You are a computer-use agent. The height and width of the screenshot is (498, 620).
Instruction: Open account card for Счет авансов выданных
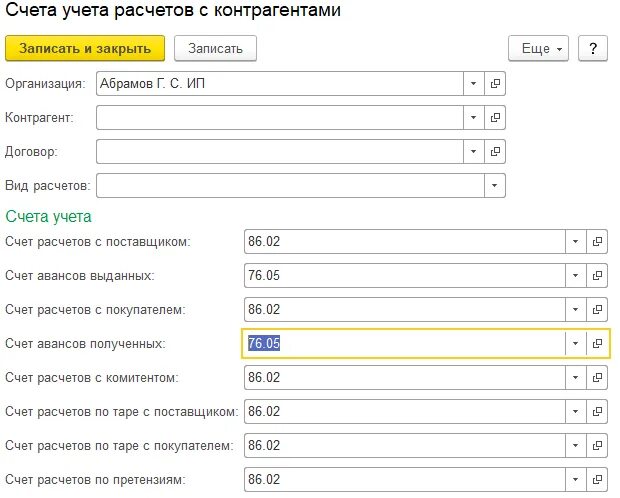click(x=597, y=275)
